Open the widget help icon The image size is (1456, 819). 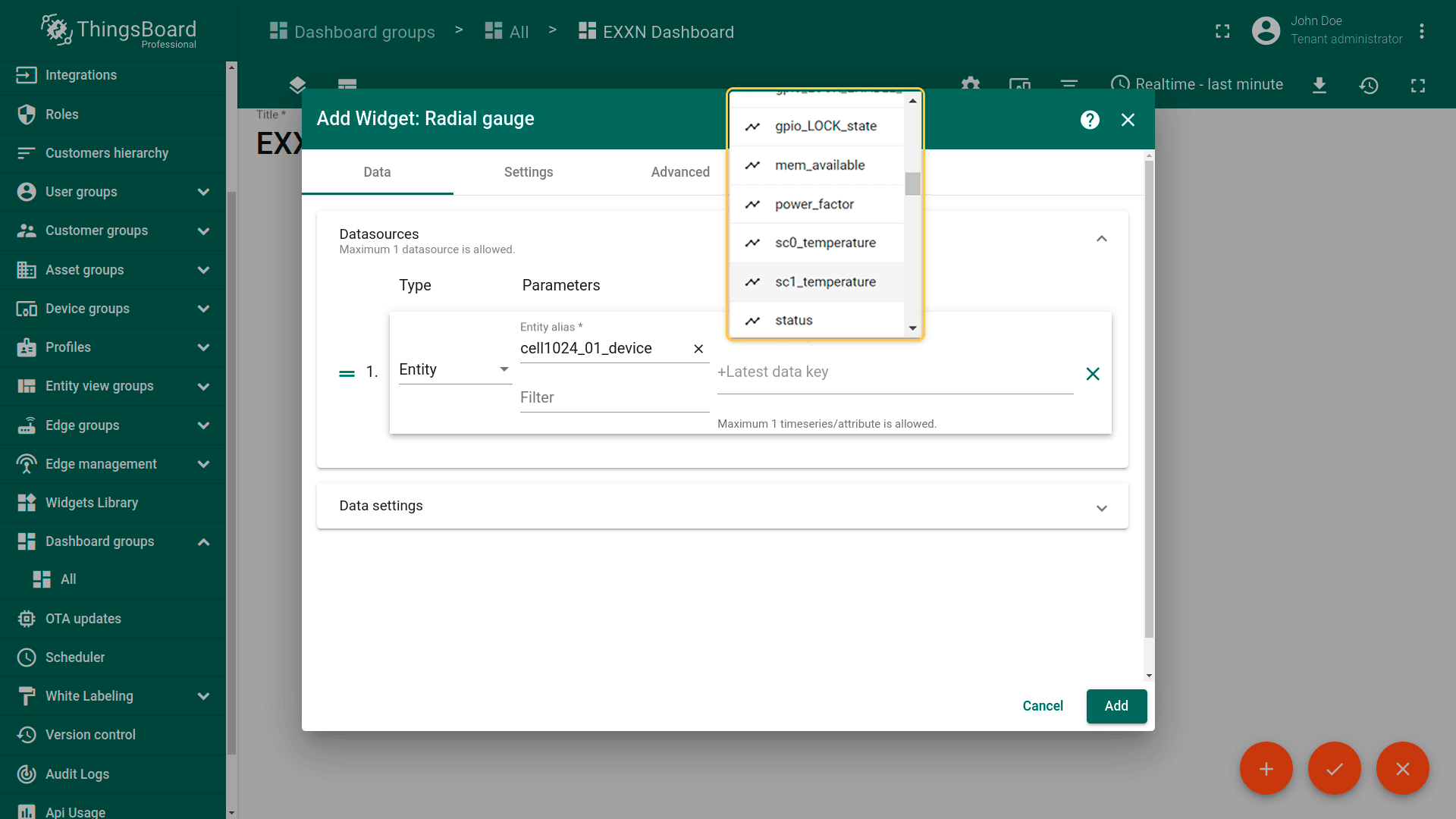(x=1090, y=120)
